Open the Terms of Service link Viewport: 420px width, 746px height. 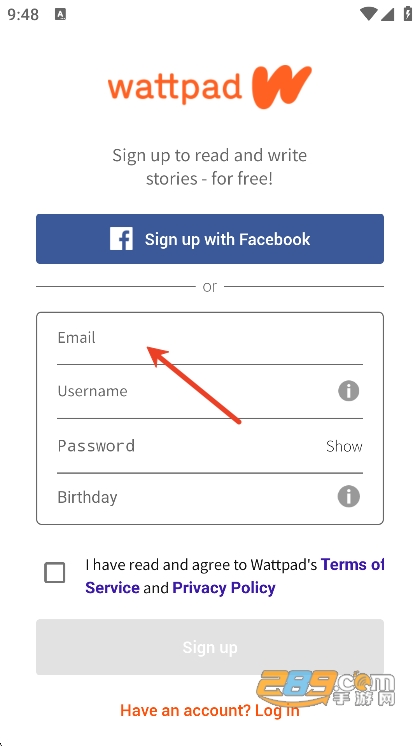[x=234, y=576]
